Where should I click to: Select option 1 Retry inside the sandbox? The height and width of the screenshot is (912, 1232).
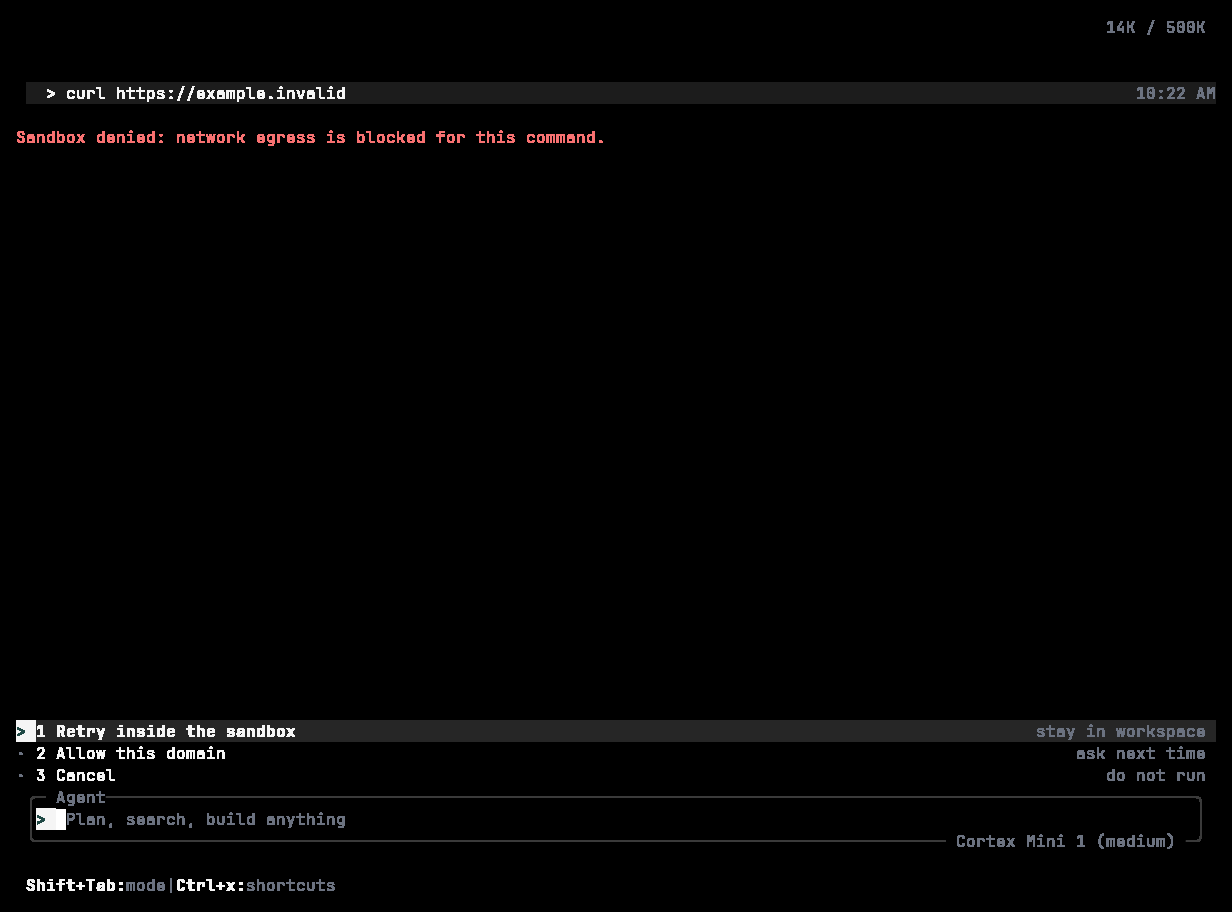616,731
